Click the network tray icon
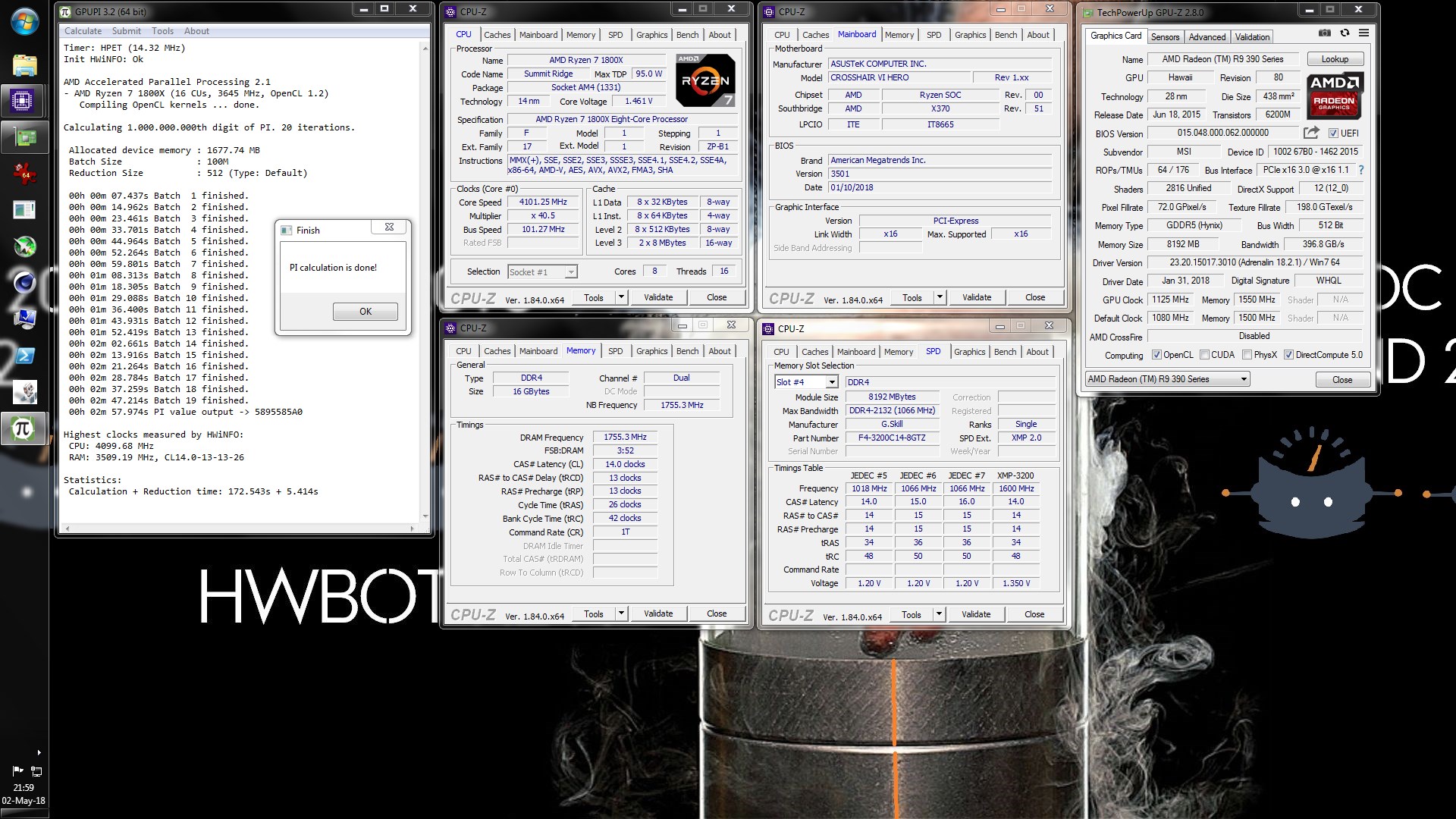1456x819 pixels. point(36,770)
